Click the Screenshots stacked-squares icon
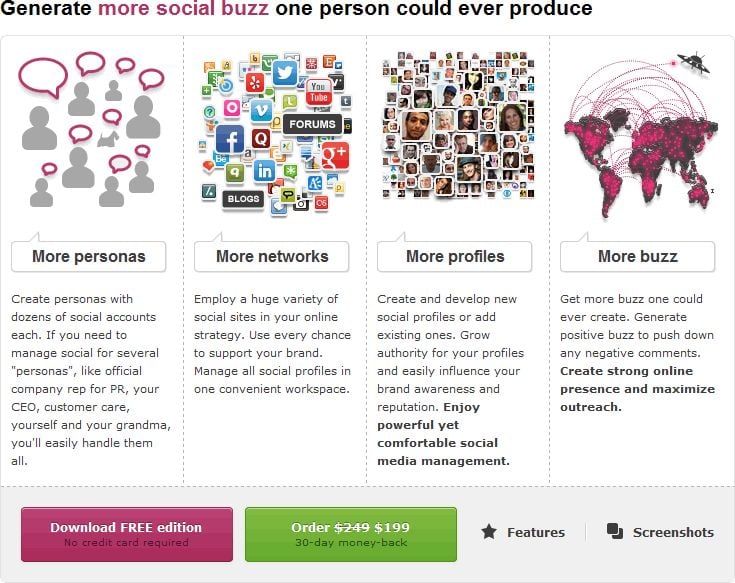The height and width of the screenshot is (583, 735). pos(615,531)
